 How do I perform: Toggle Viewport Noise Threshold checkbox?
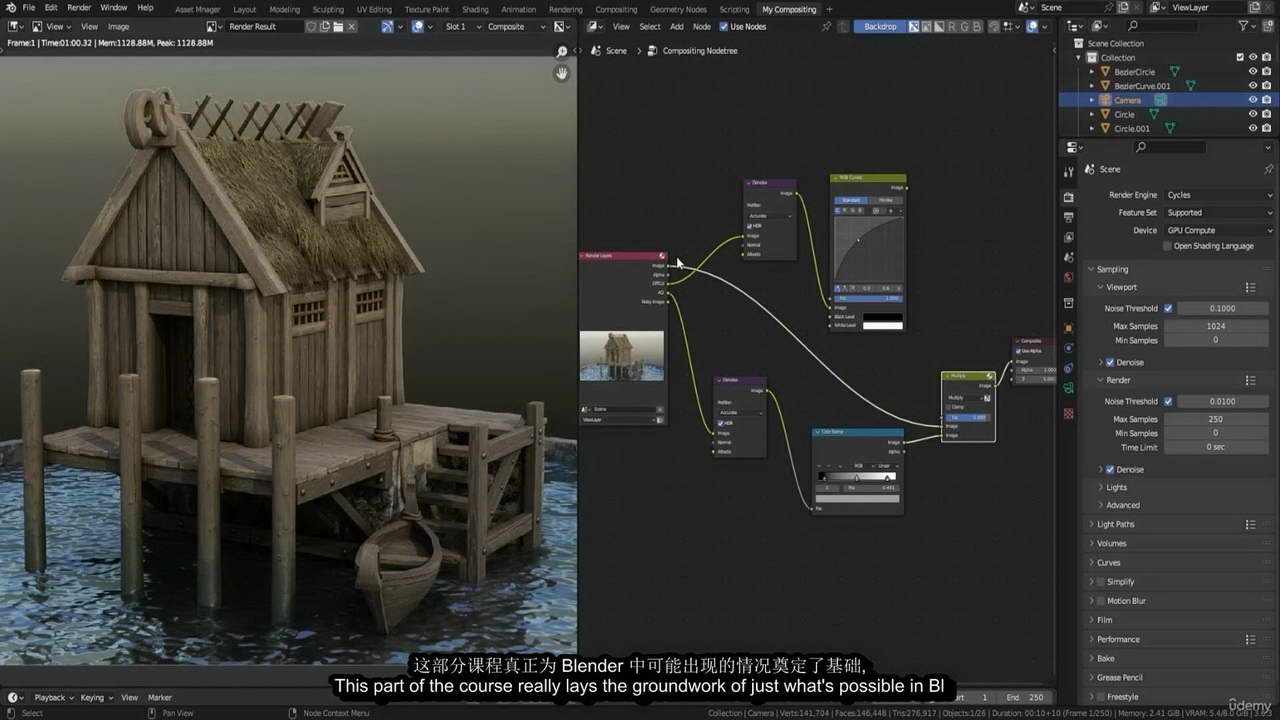coord(1168,308)
